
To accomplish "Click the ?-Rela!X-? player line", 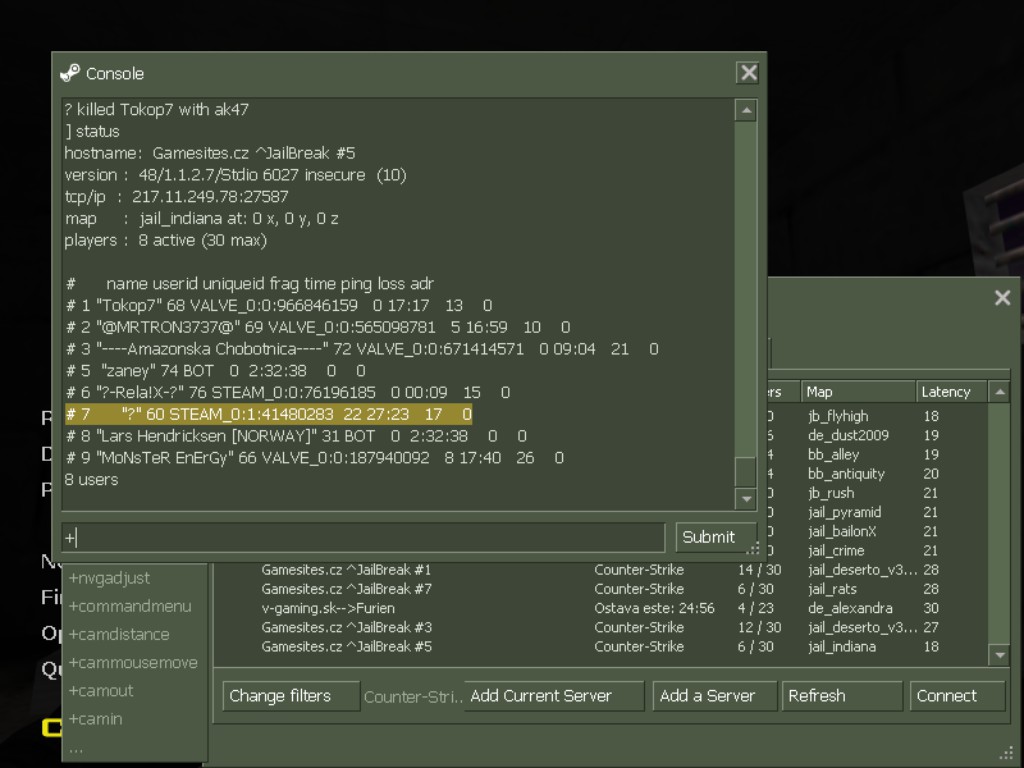I will click(288, 392).
